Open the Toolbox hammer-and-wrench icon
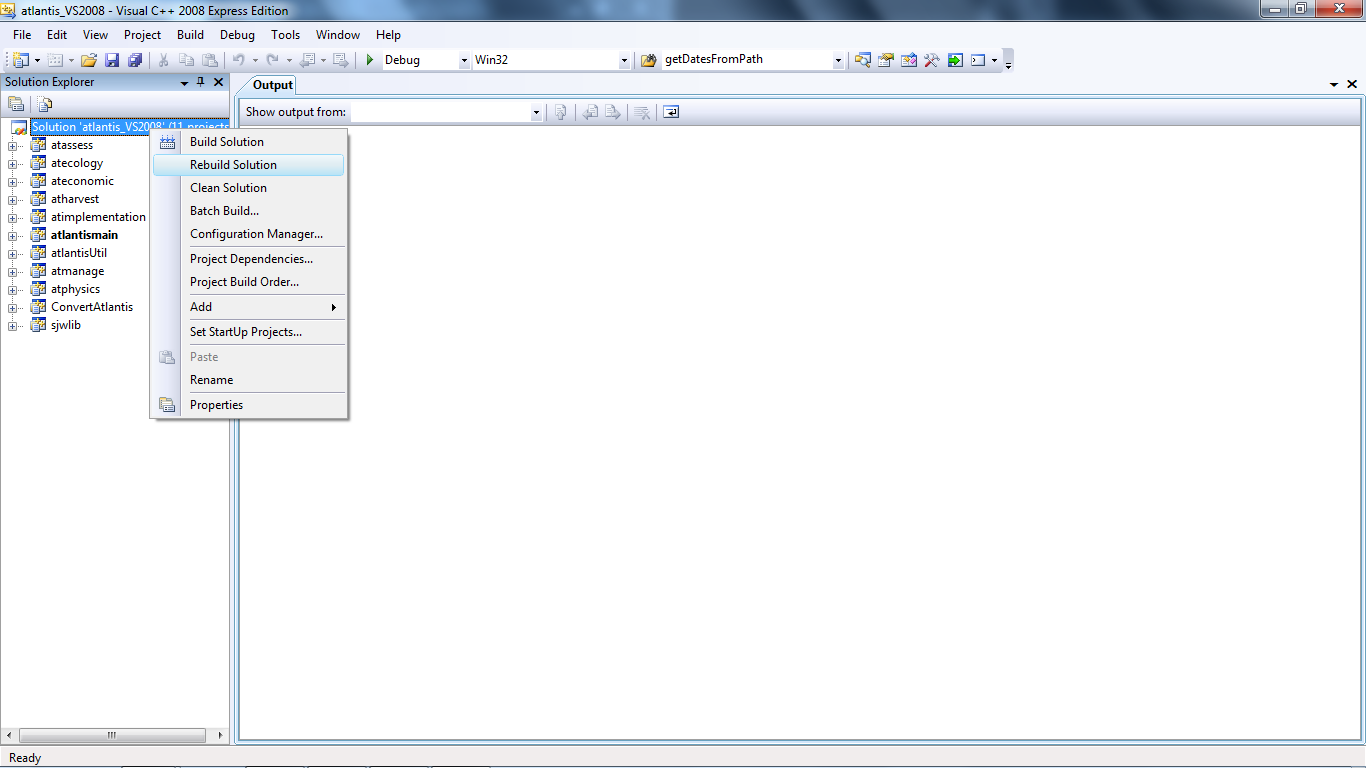The width and height of the screenshot is (1366, 768). pos(931,60)
